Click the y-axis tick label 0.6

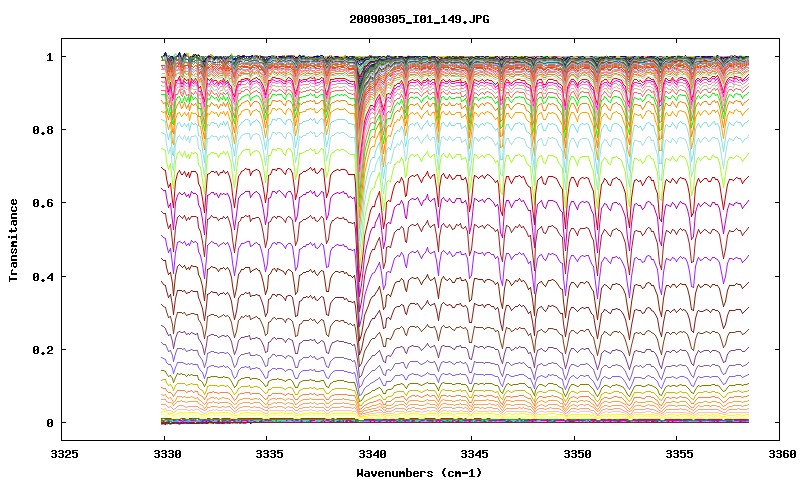tap(43, 203)
